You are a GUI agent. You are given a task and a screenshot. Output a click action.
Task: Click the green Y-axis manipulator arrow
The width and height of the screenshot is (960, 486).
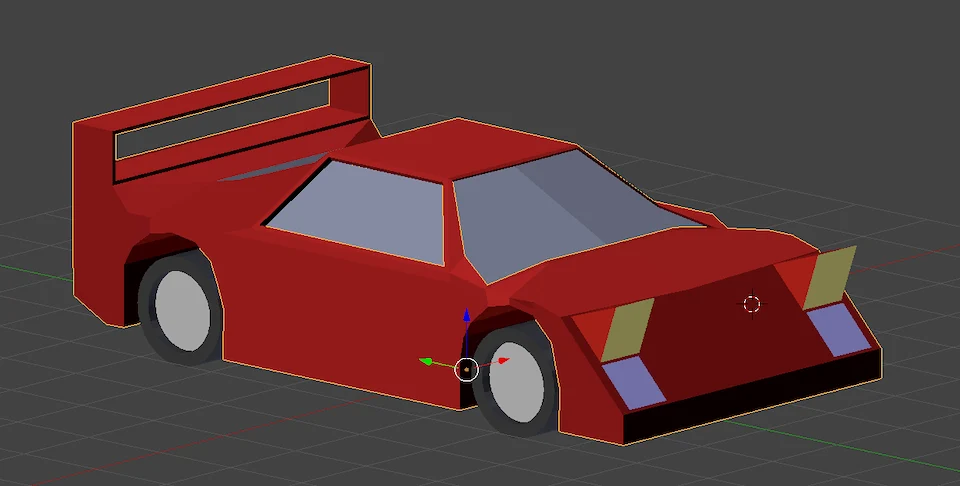(427, 362)
